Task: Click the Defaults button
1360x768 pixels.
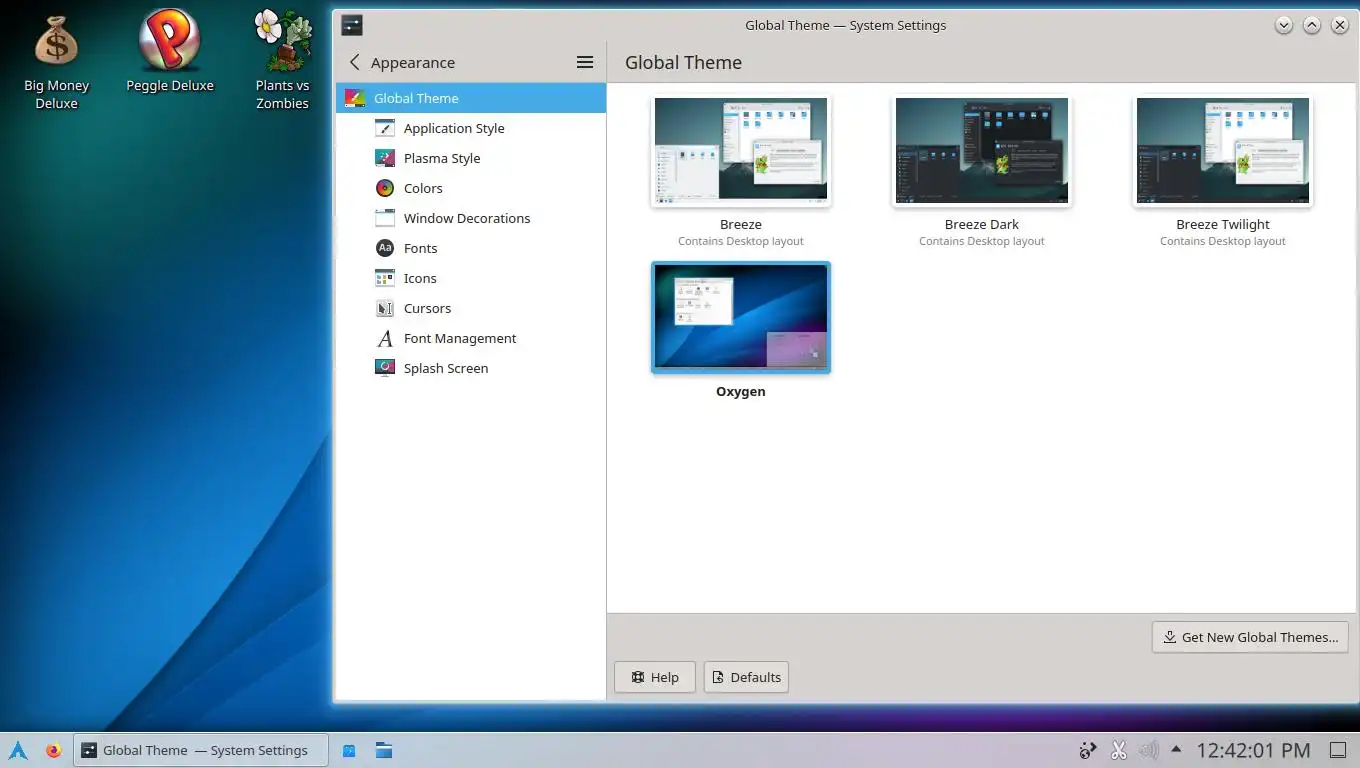Action: (746, 677)
